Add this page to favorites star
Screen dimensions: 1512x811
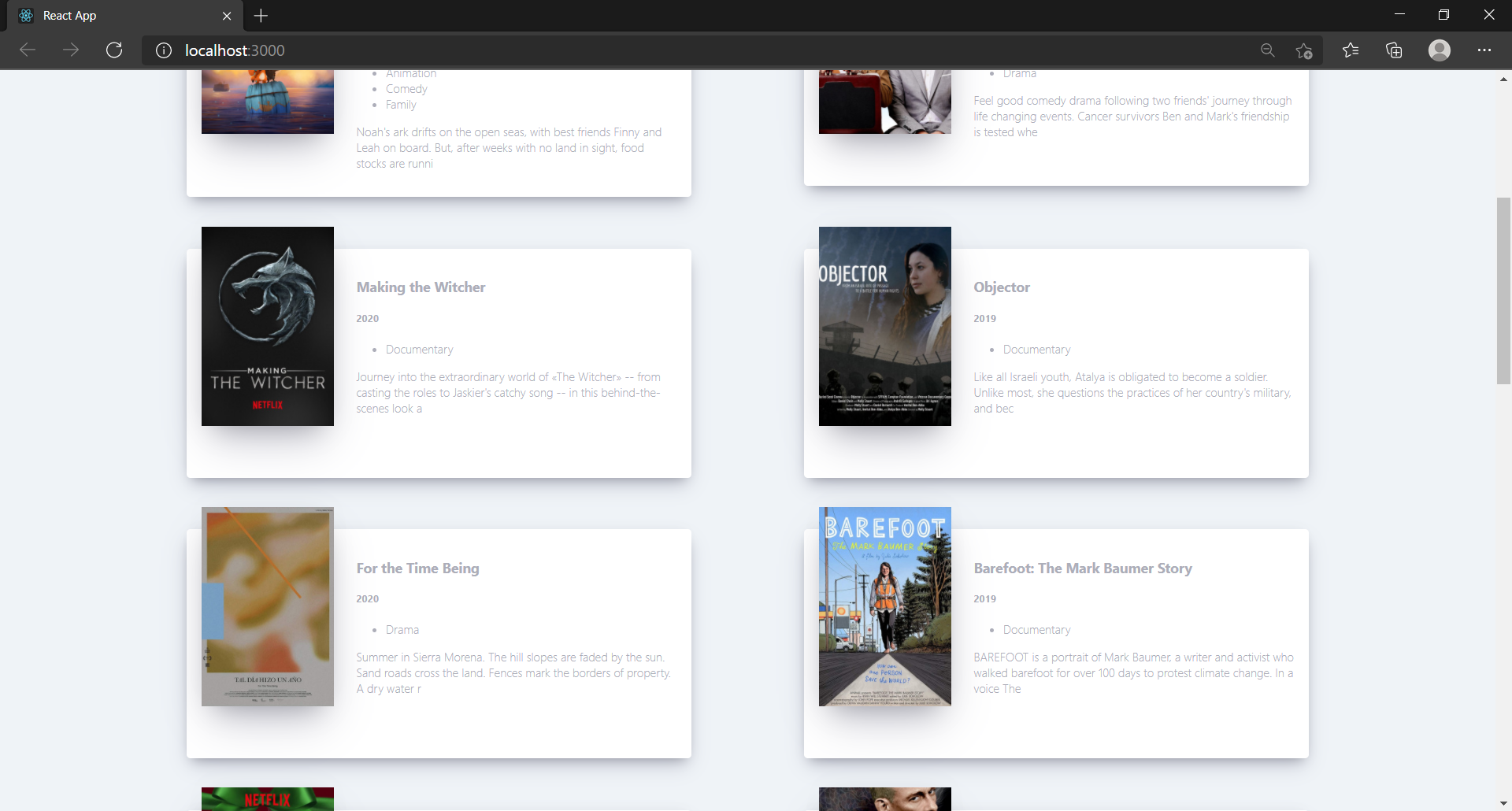[1304, 50]
